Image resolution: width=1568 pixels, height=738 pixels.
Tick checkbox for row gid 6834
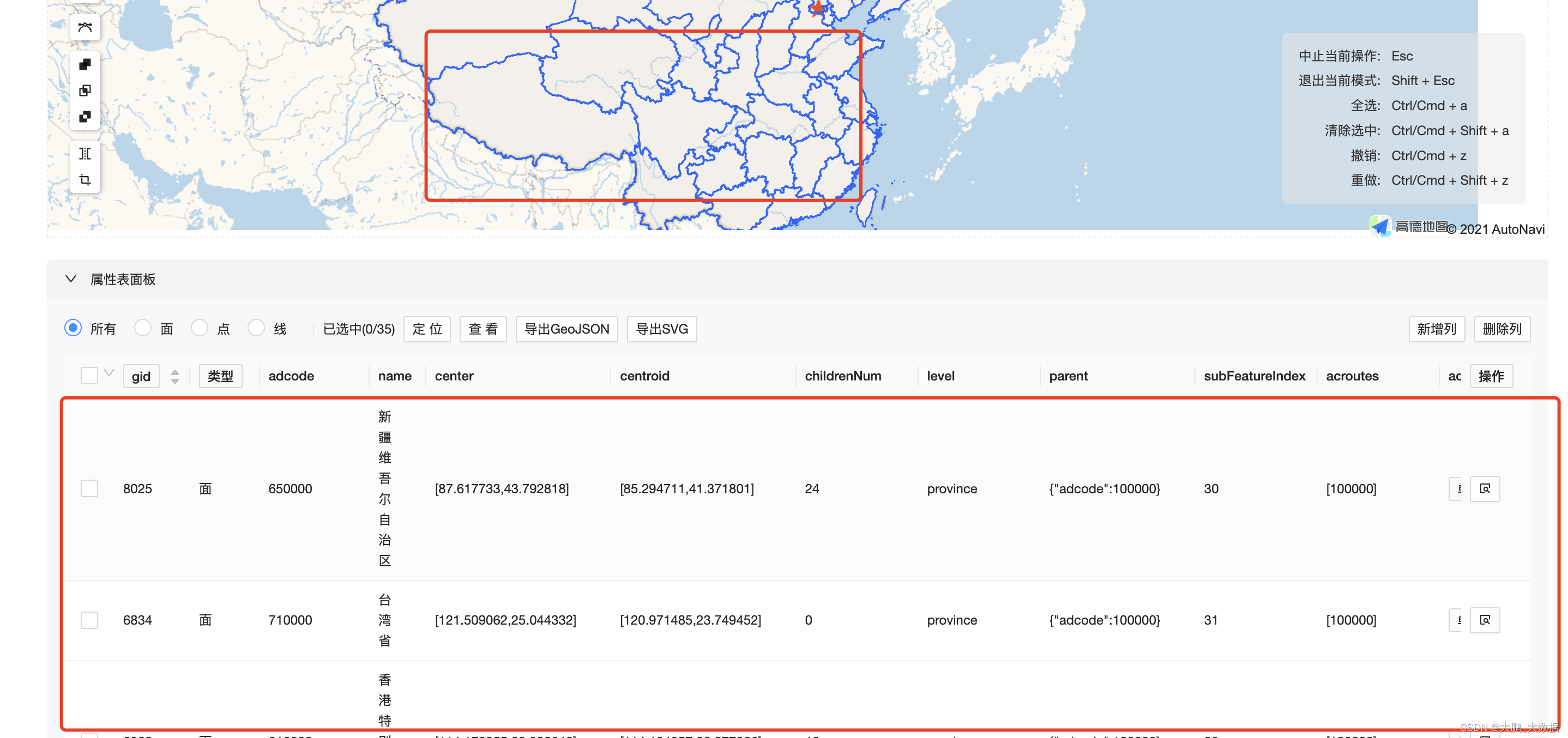89,620
